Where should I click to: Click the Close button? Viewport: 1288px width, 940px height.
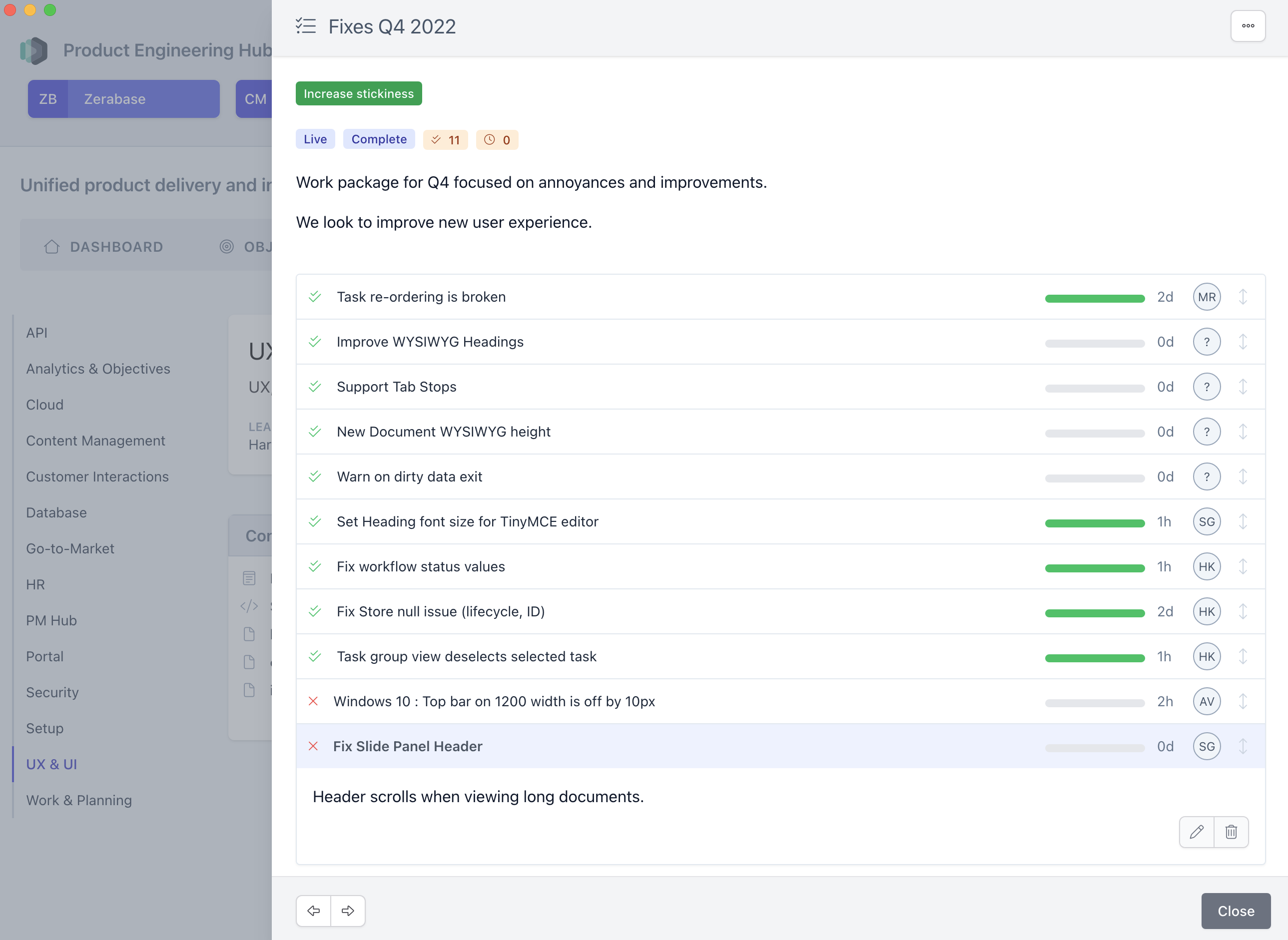[x=1235, y=910]
